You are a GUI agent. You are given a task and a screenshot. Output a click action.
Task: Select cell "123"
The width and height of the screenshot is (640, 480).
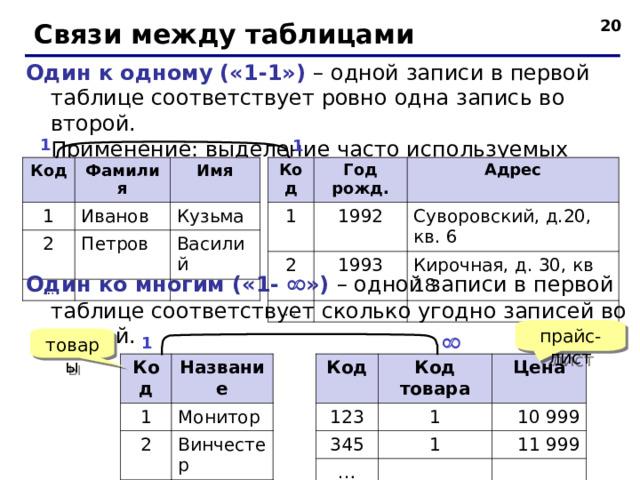coord(347,417)
